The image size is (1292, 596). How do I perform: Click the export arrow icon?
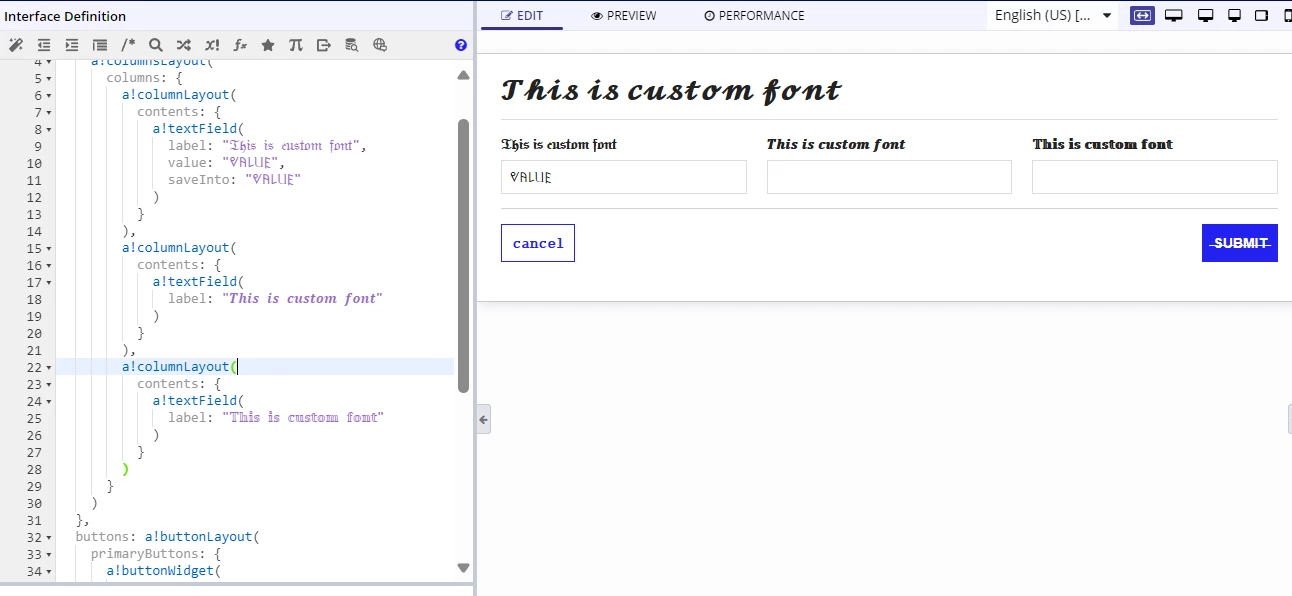[324, 45]
